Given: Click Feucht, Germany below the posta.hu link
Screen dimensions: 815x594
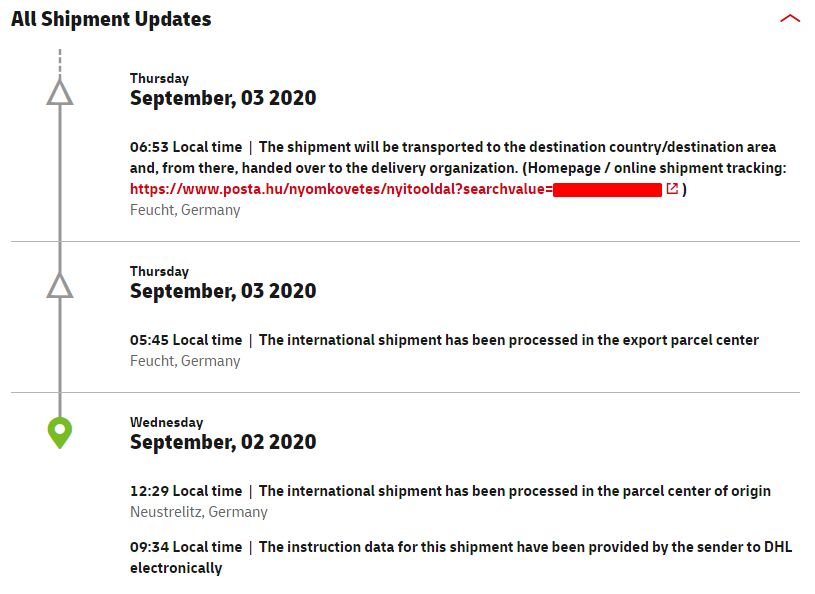Looking at the screenshot, I should [x=185, y=210].
